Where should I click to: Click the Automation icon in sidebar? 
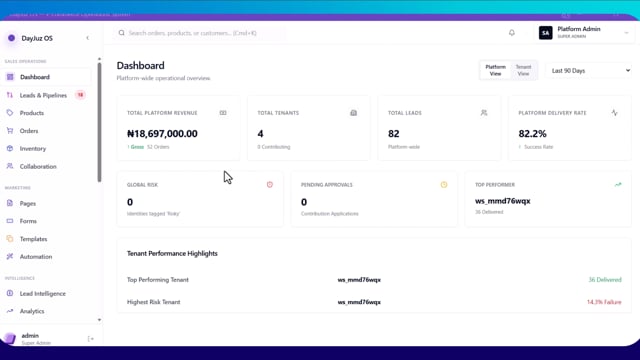pyautogui.click(x=10, y=257)
